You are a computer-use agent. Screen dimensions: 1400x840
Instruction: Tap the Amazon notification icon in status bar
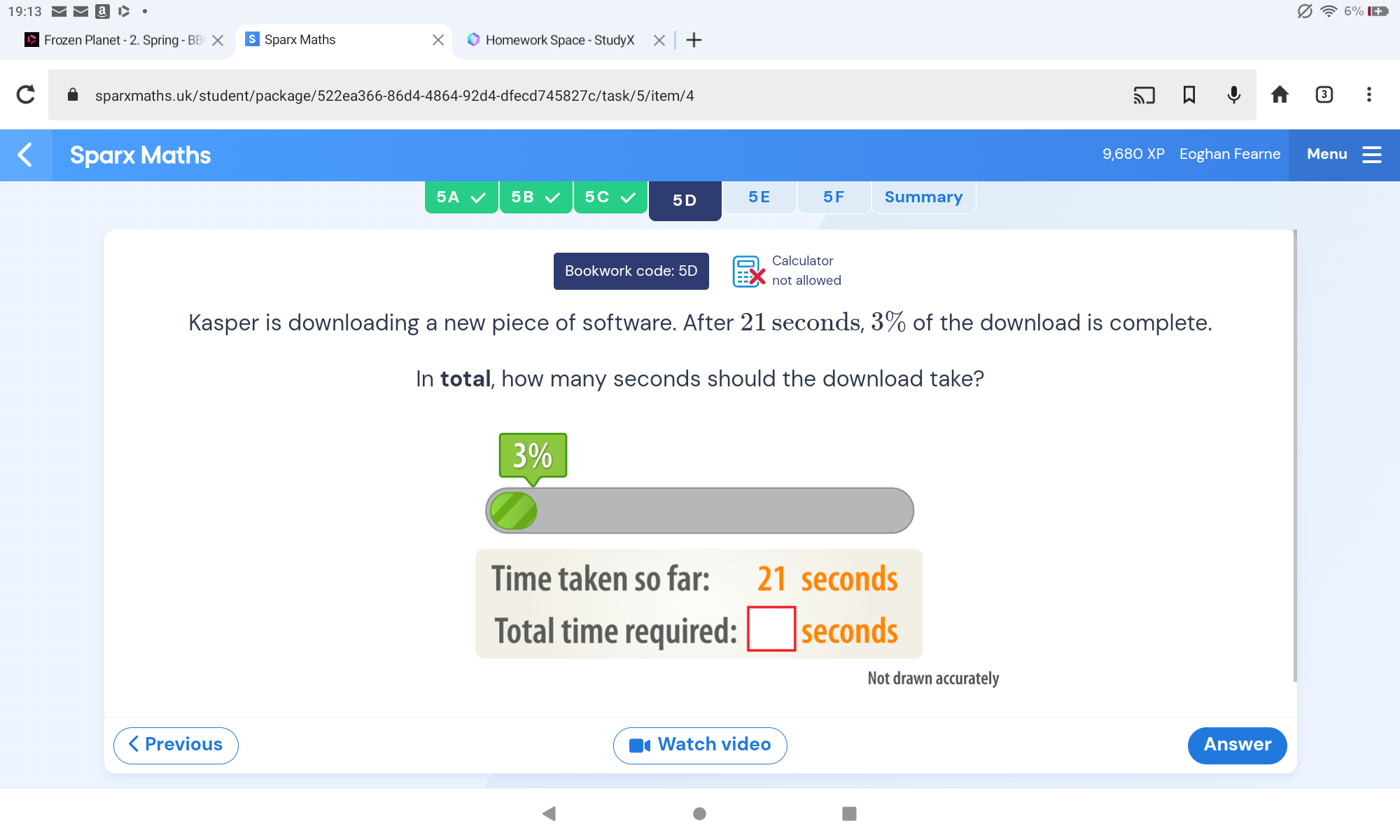102,11
